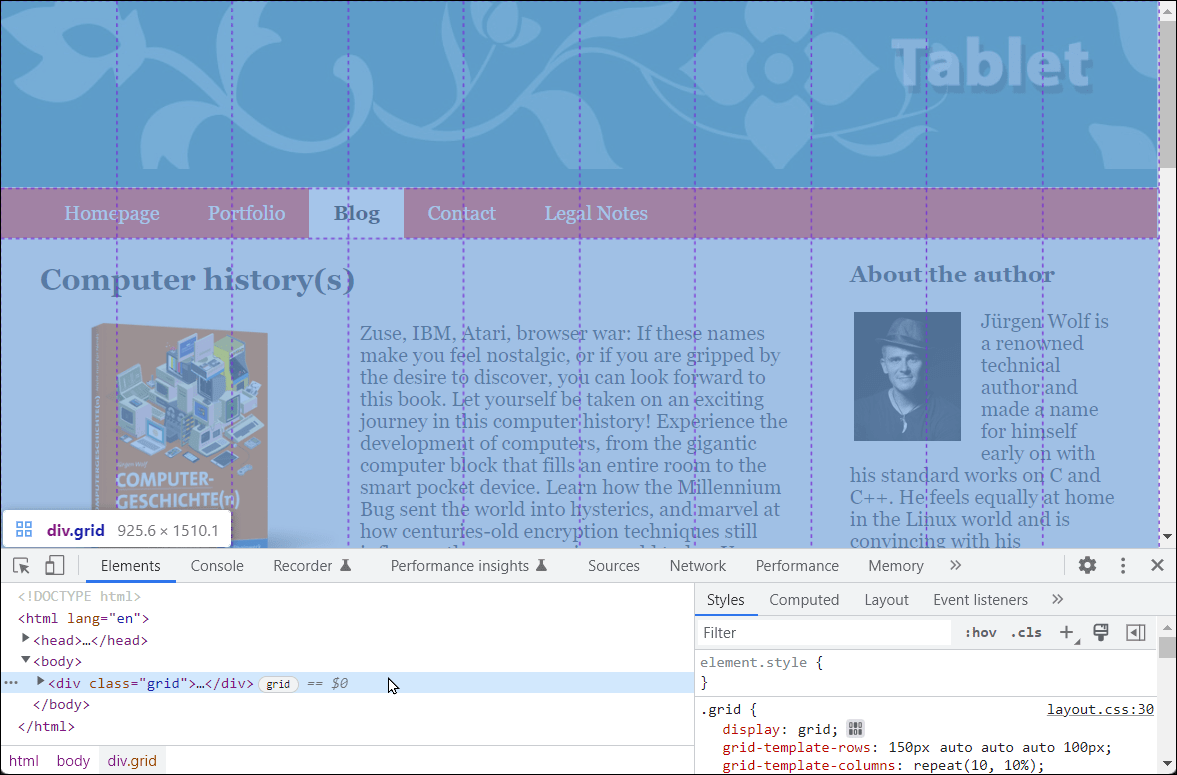Viewport: 1177px width, 775px height.
Task: Expand the head element in the DOM tree
Action: point(25,639)
